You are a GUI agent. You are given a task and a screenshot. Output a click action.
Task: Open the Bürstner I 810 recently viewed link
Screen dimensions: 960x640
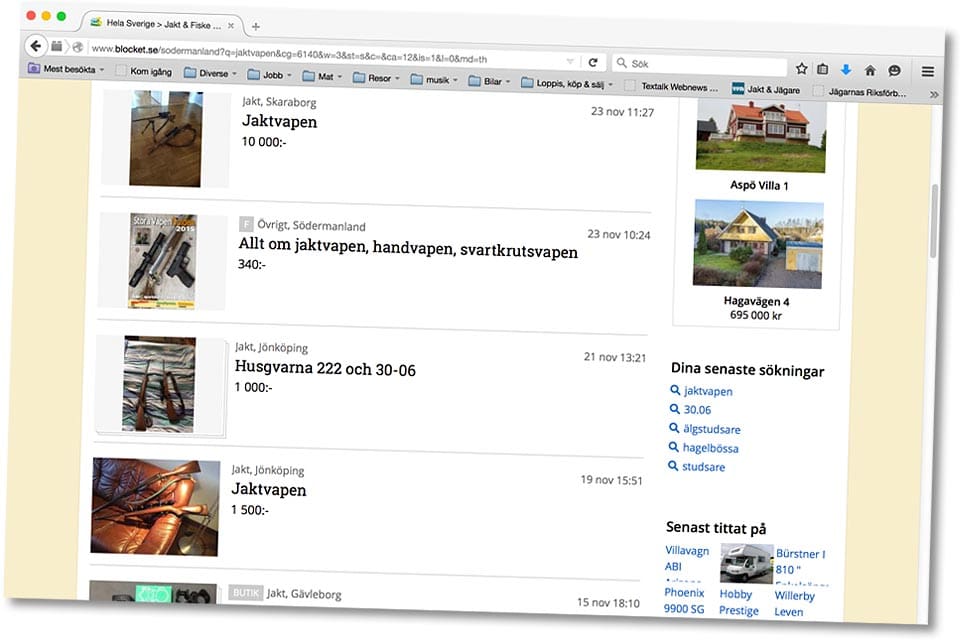(x=801, y=561)
